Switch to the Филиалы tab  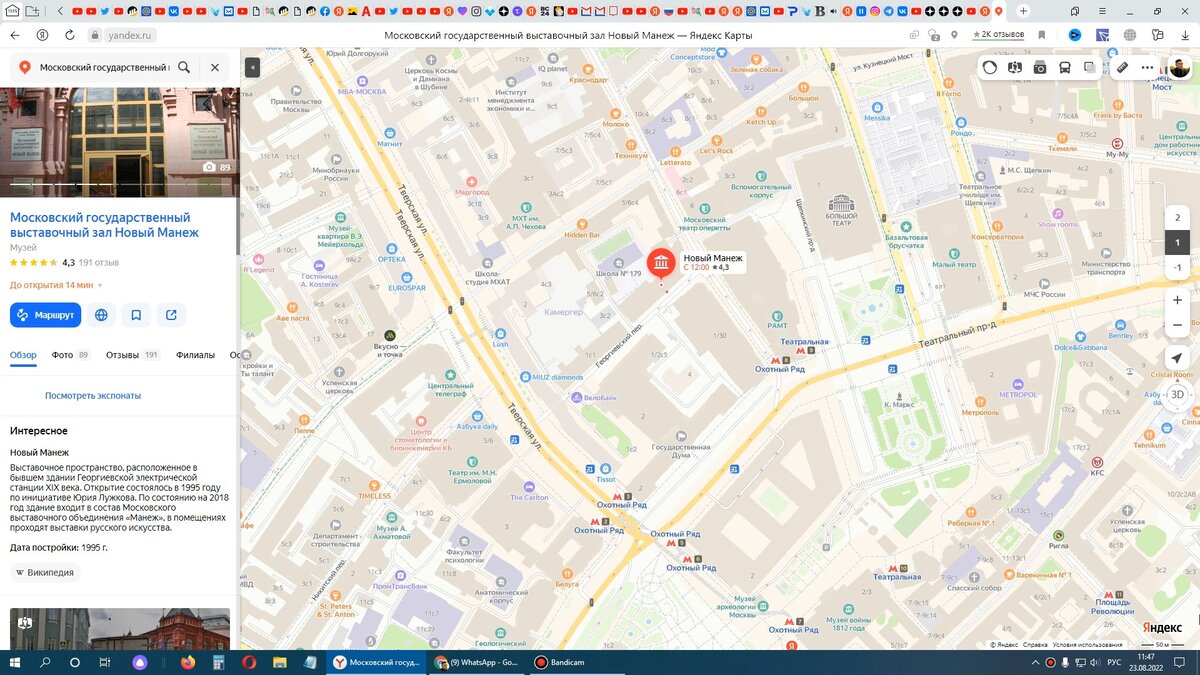click(x=195, y=354)
